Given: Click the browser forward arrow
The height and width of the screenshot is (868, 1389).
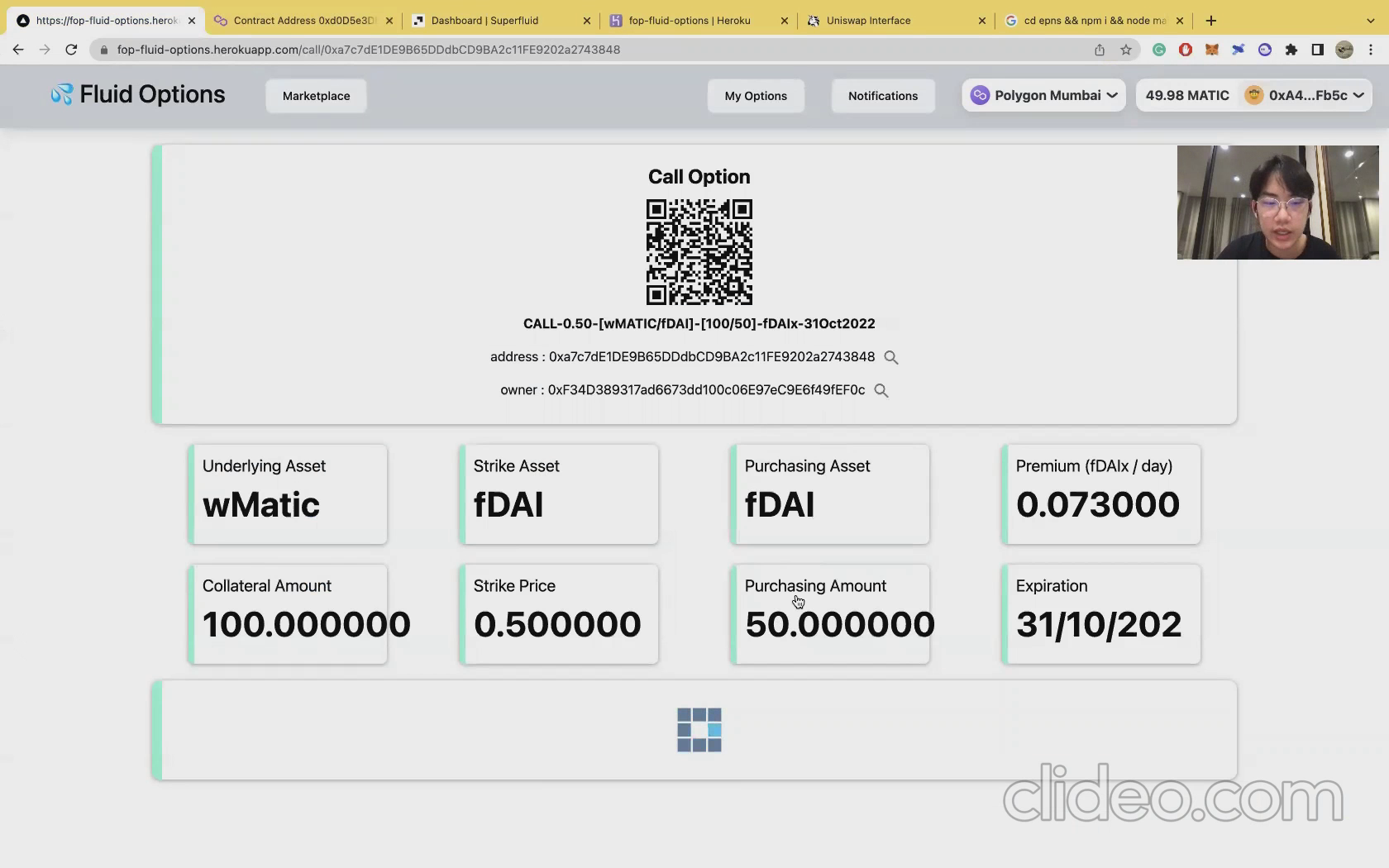Looking at the screenshot, I should point(45,50).
